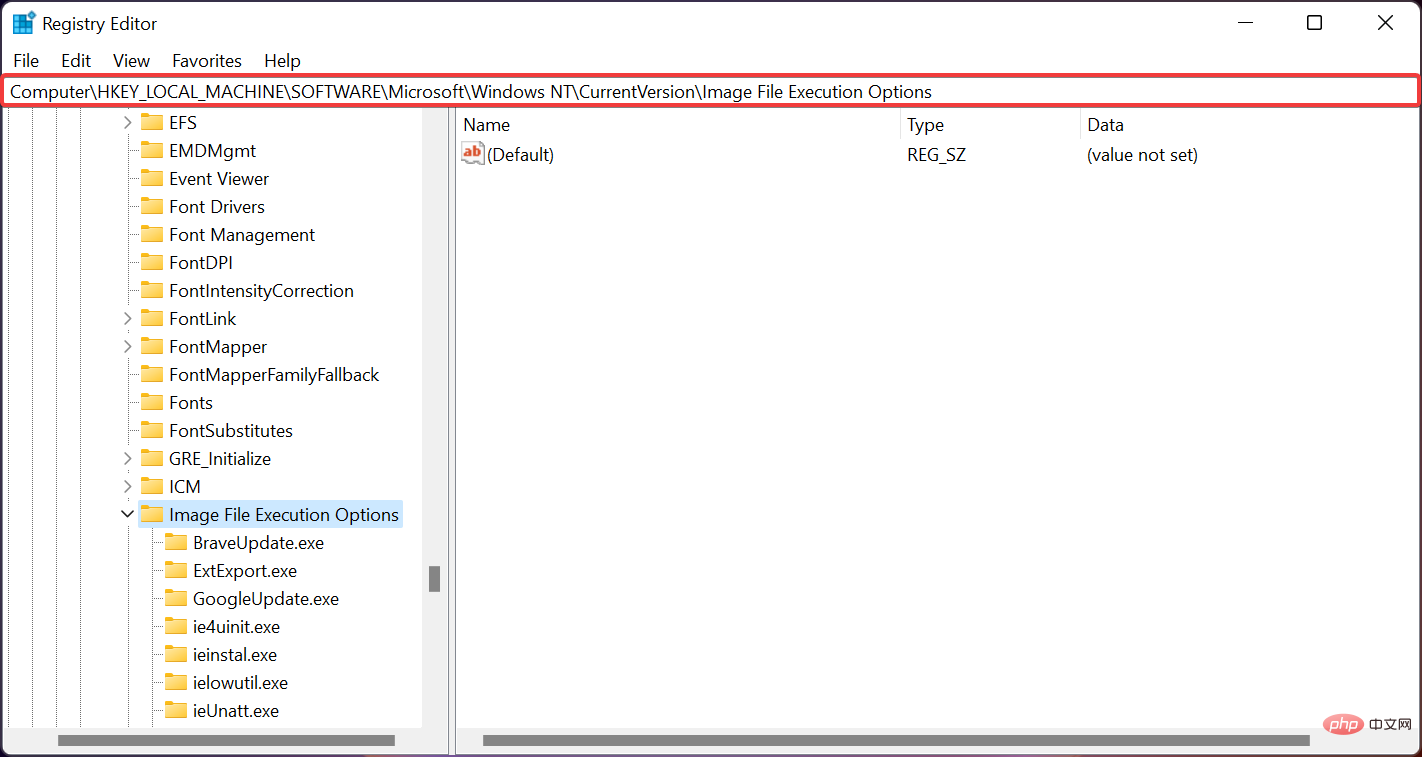Click the ieinstal.exe folder icon
The image size is (1422, 757).
tap(176, 654)
